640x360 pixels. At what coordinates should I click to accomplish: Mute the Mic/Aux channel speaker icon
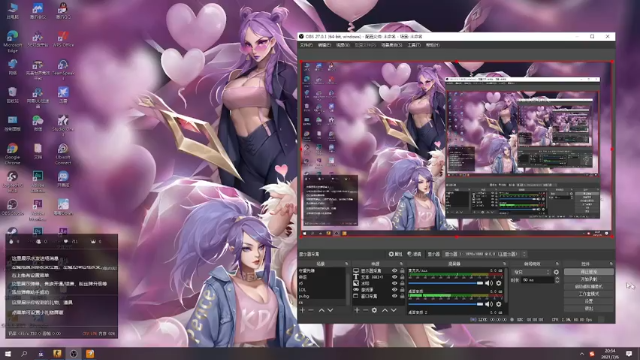click(x=489, y=283)
